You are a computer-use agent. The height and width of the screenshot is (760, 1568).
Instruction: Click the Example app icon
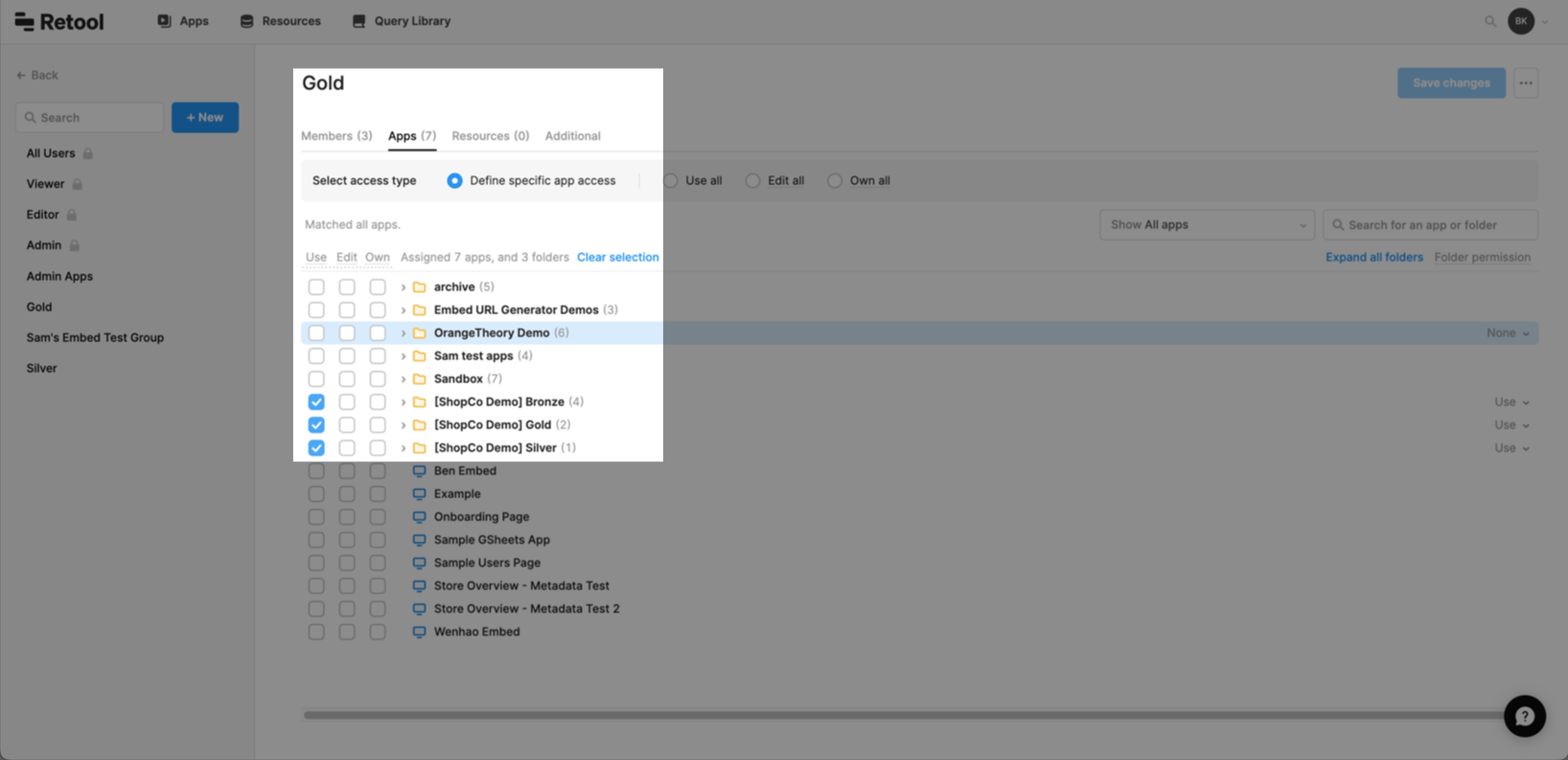click(x=419, y=494)
